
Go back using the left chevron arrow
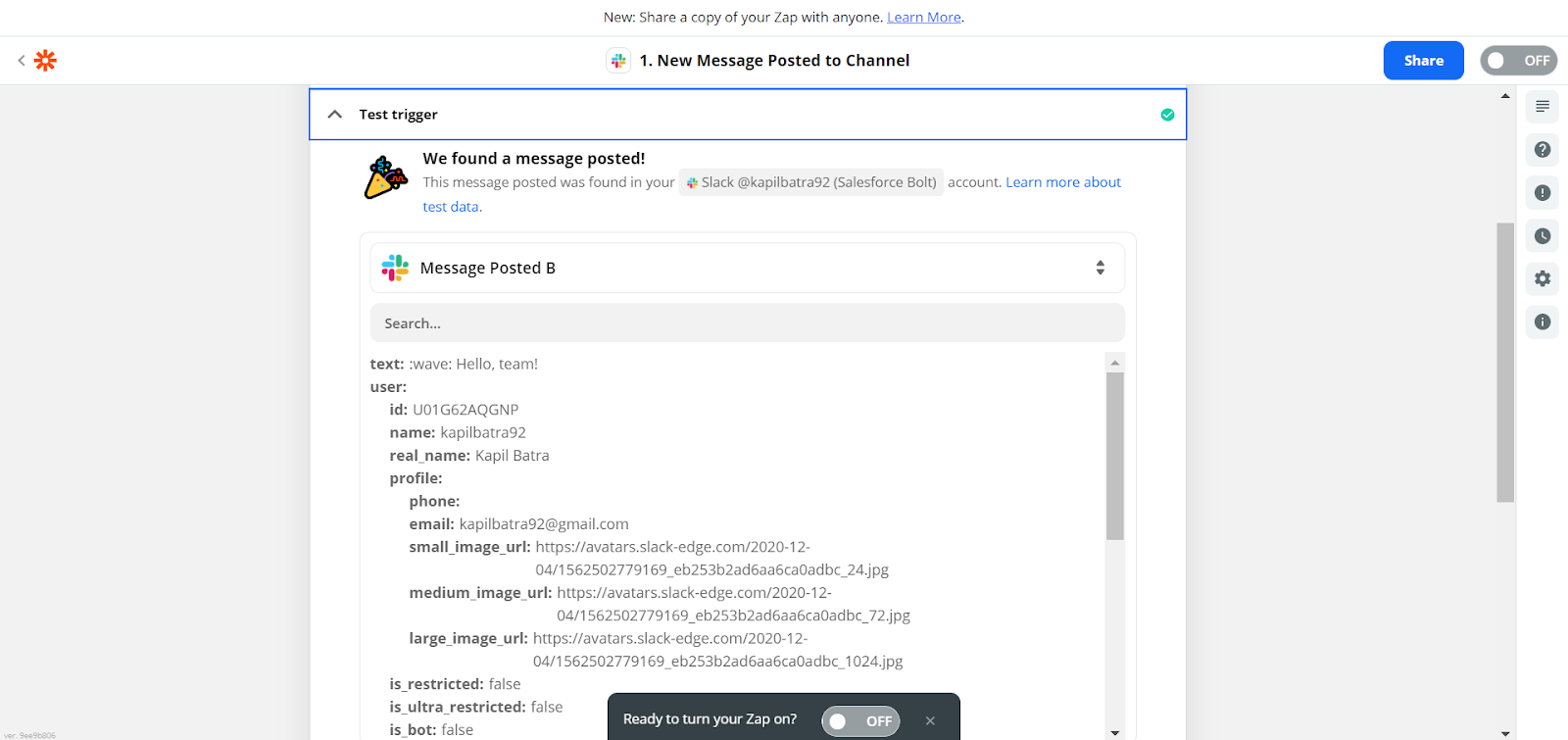tap(22, 61)
